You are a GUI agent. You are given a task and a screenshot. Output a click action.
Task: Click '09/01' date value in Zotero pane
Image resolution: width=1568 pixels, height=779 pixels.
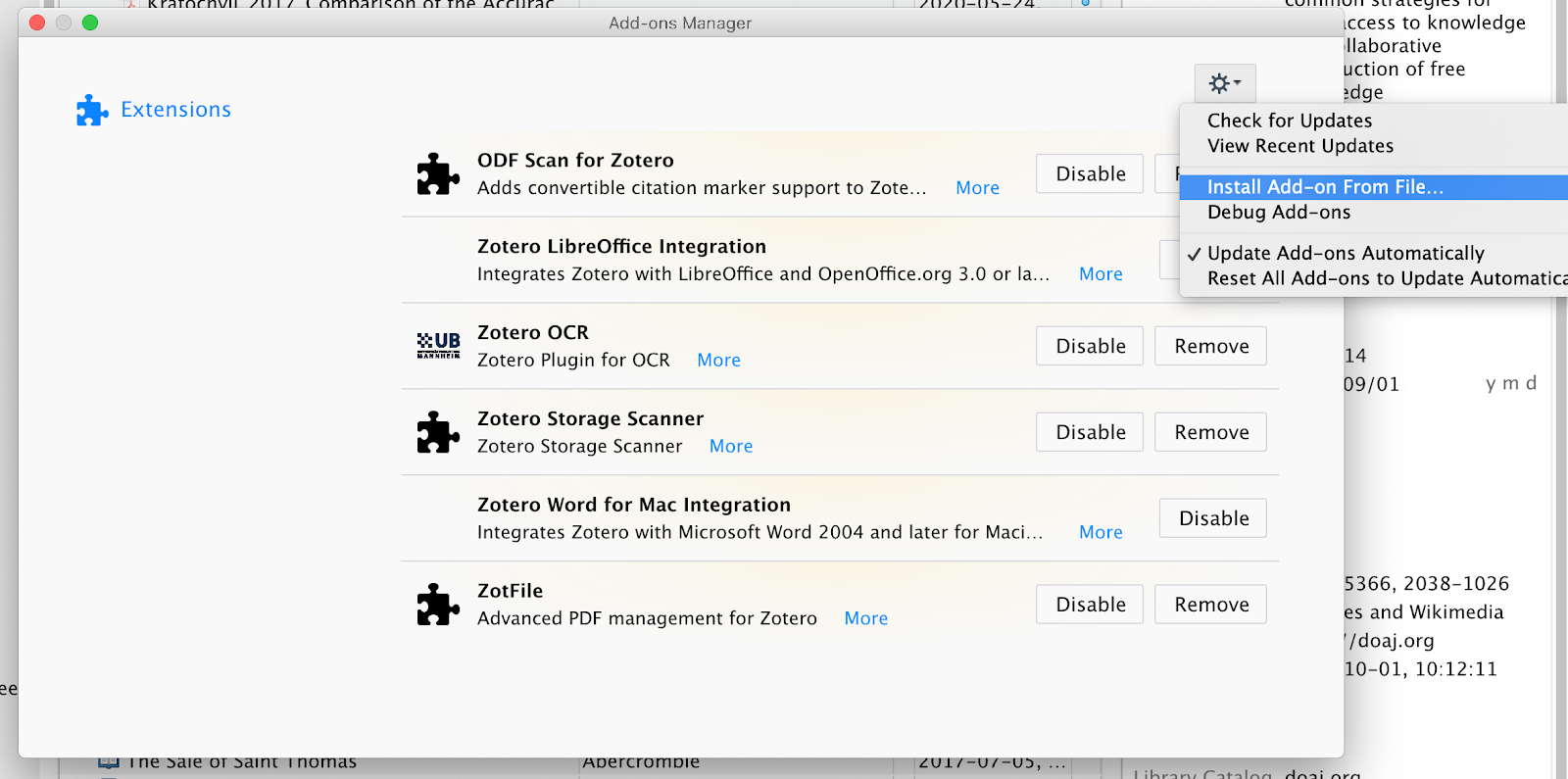click(1372, 384)
